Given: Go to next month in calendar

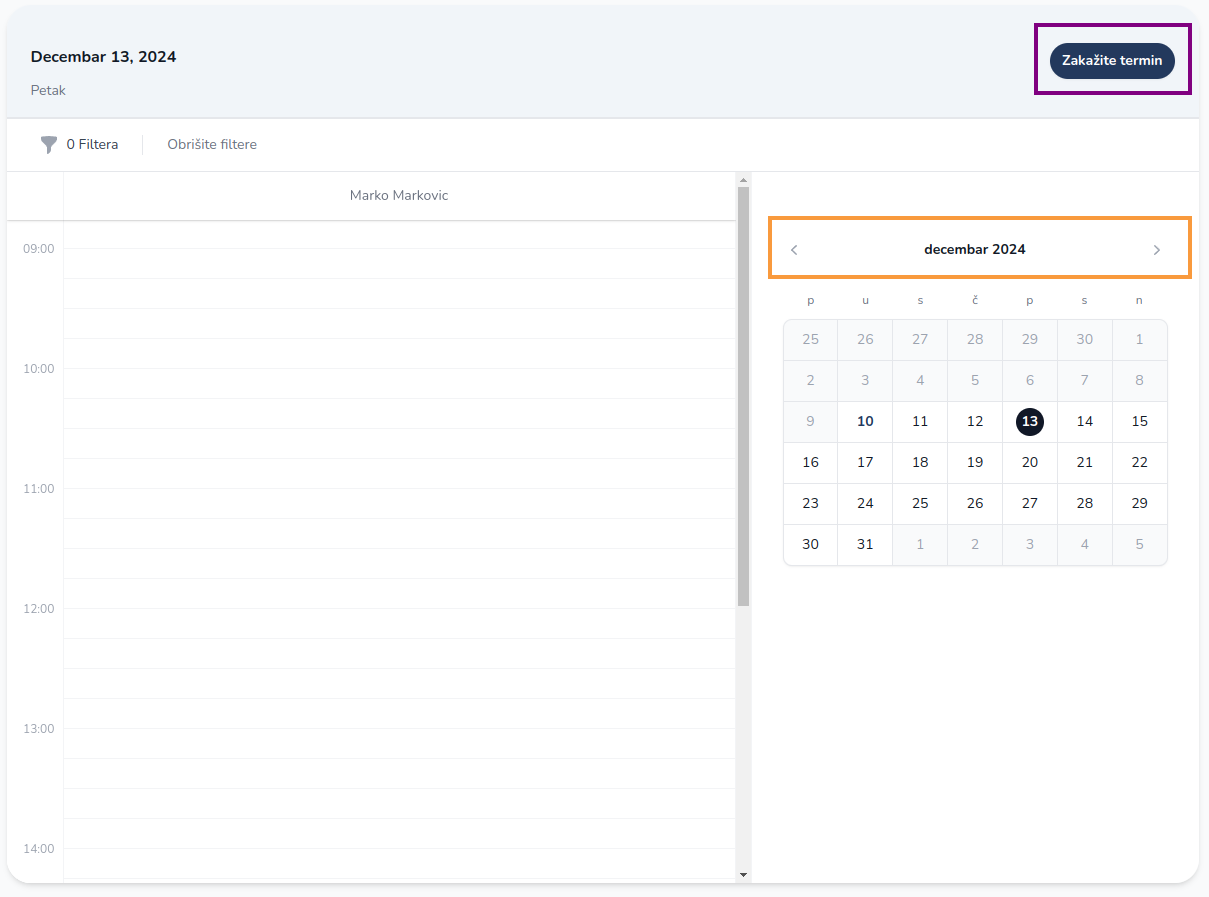Looking at the screenshot, I should click(1157, 250).
